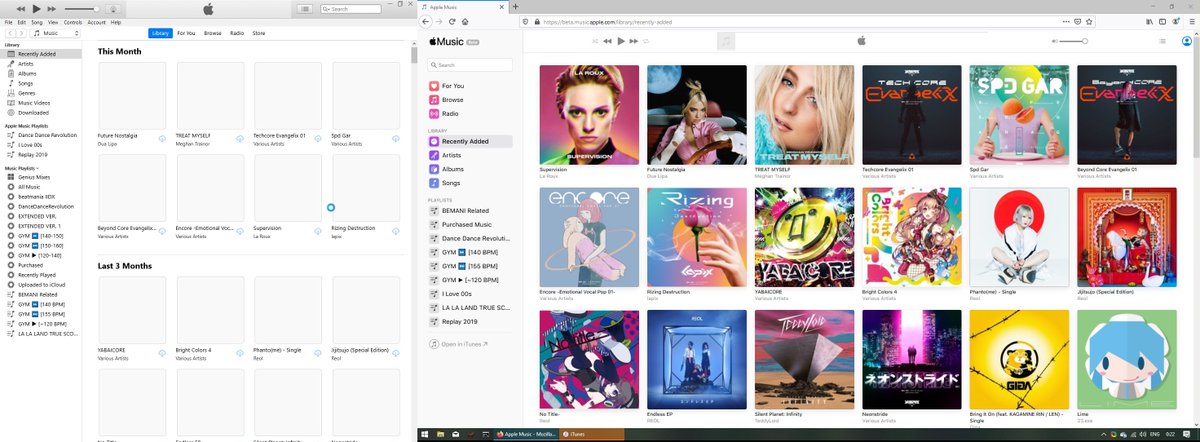This screenshot has height=442, width=1200.
Task: Open the iTunes Music media type dropdown
Action: click(57, 33)
